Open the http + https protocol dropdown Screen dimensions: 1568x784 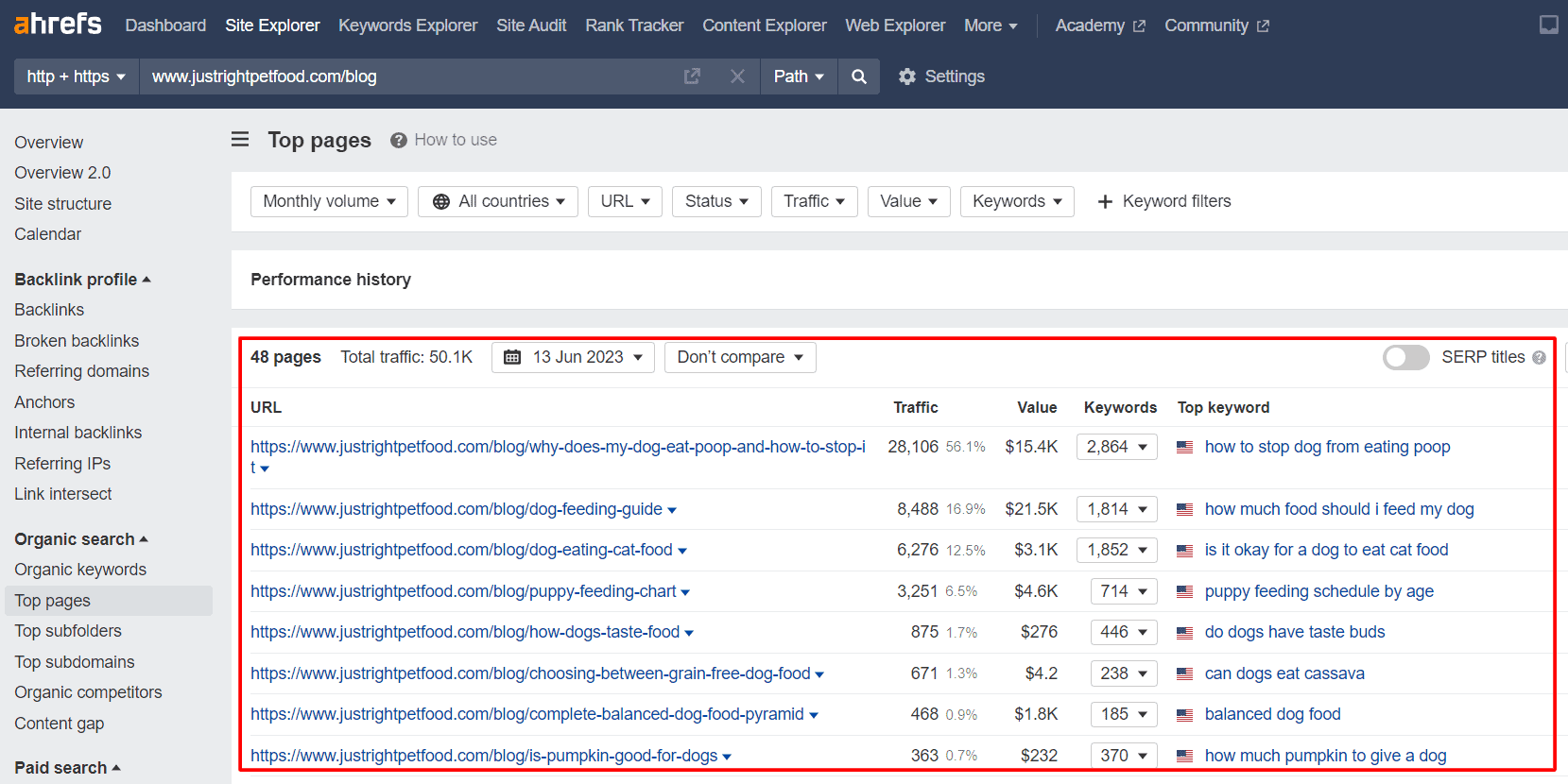point(77,77)
